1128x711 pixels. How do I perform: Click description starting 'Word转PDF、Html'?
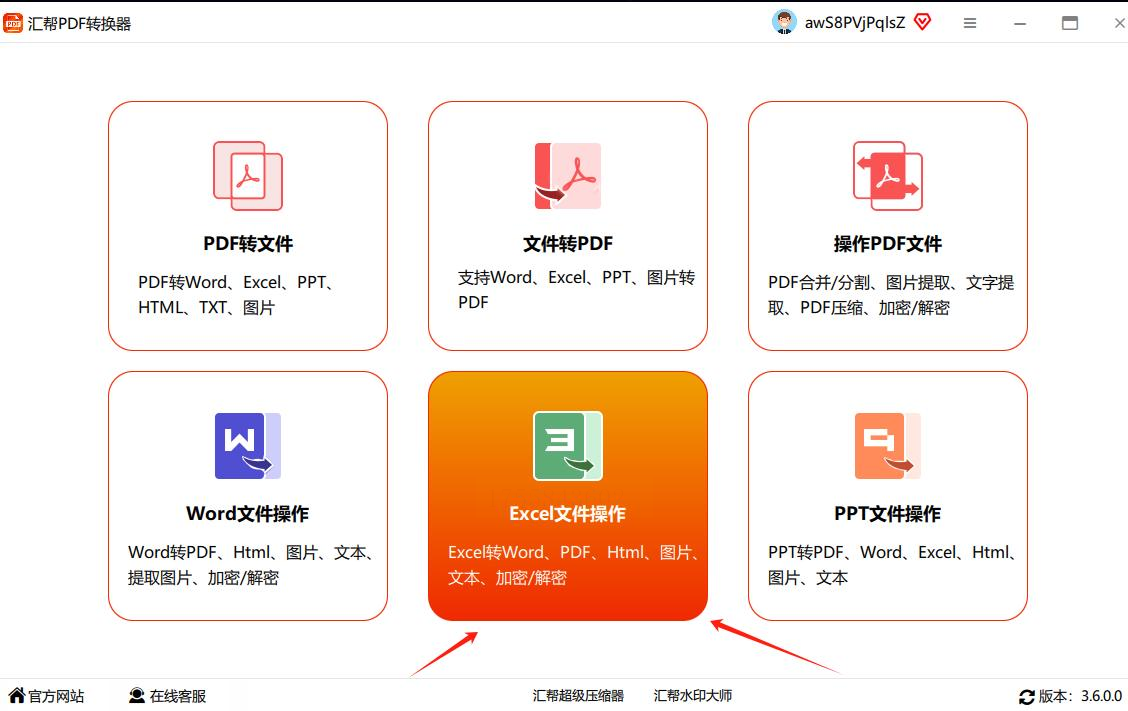(251, 565)
